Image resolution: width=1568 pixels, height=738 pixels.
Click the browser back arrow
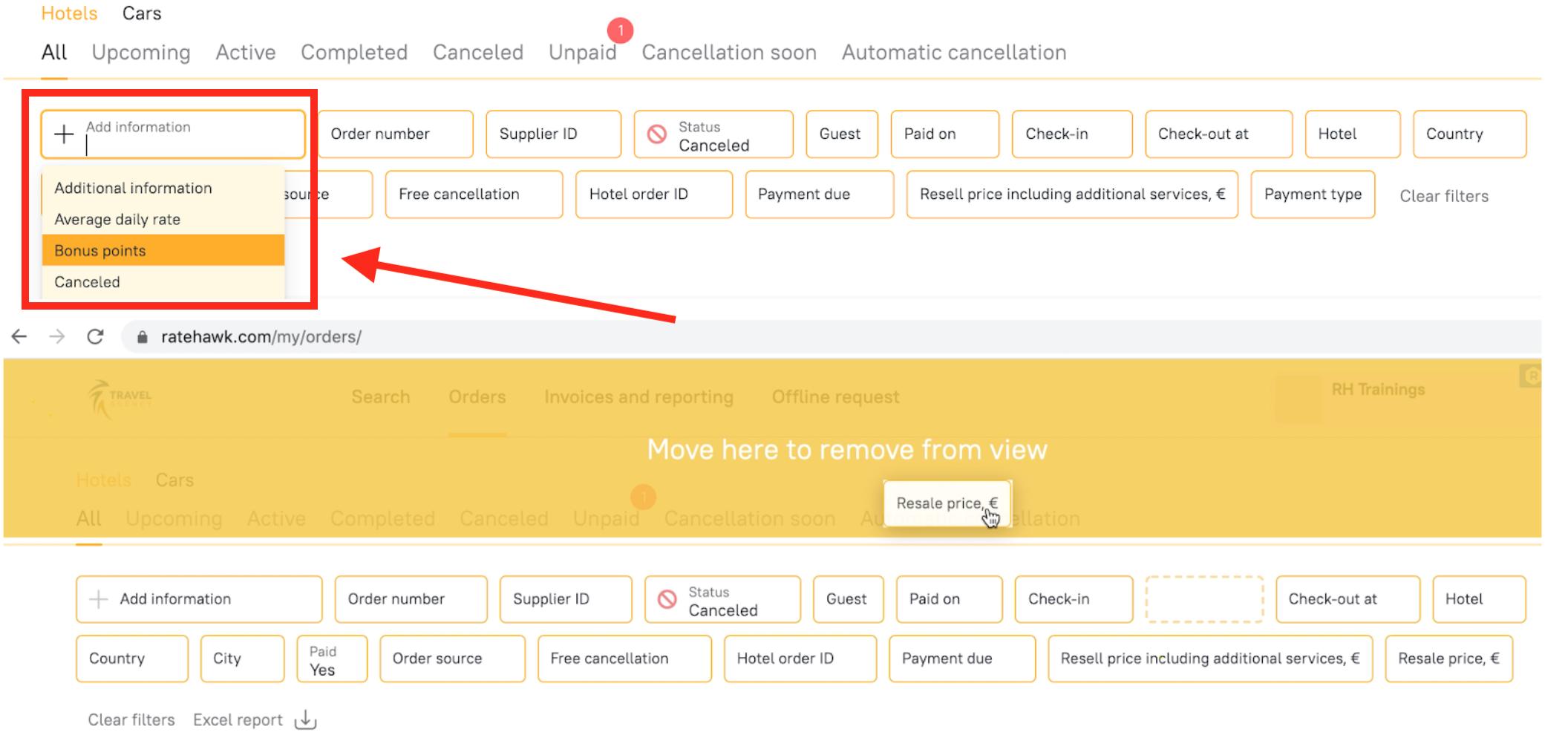pyautogui.click(x=19, y=337)
